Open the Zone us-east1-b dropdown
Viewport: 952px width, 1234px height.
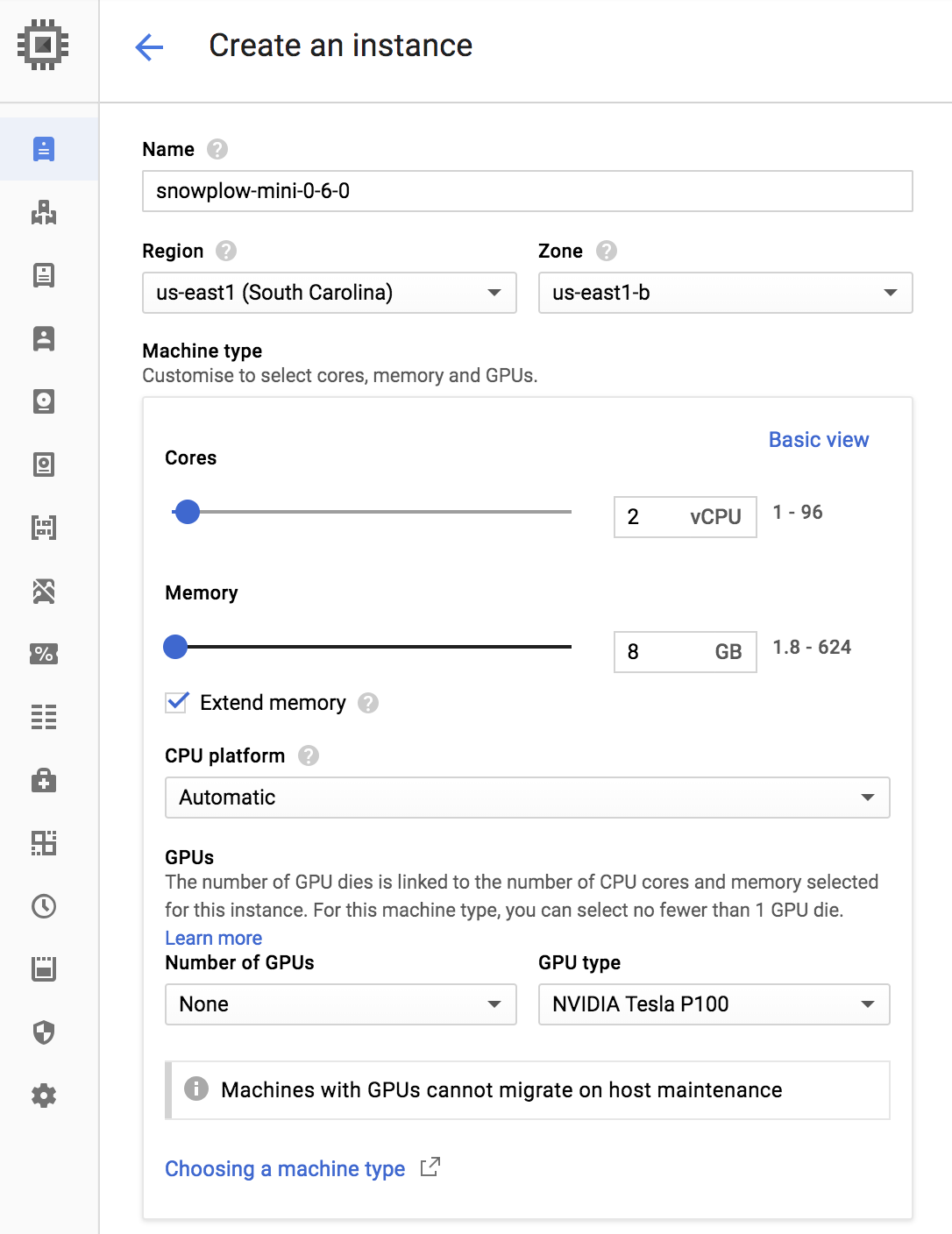[725, 293]
